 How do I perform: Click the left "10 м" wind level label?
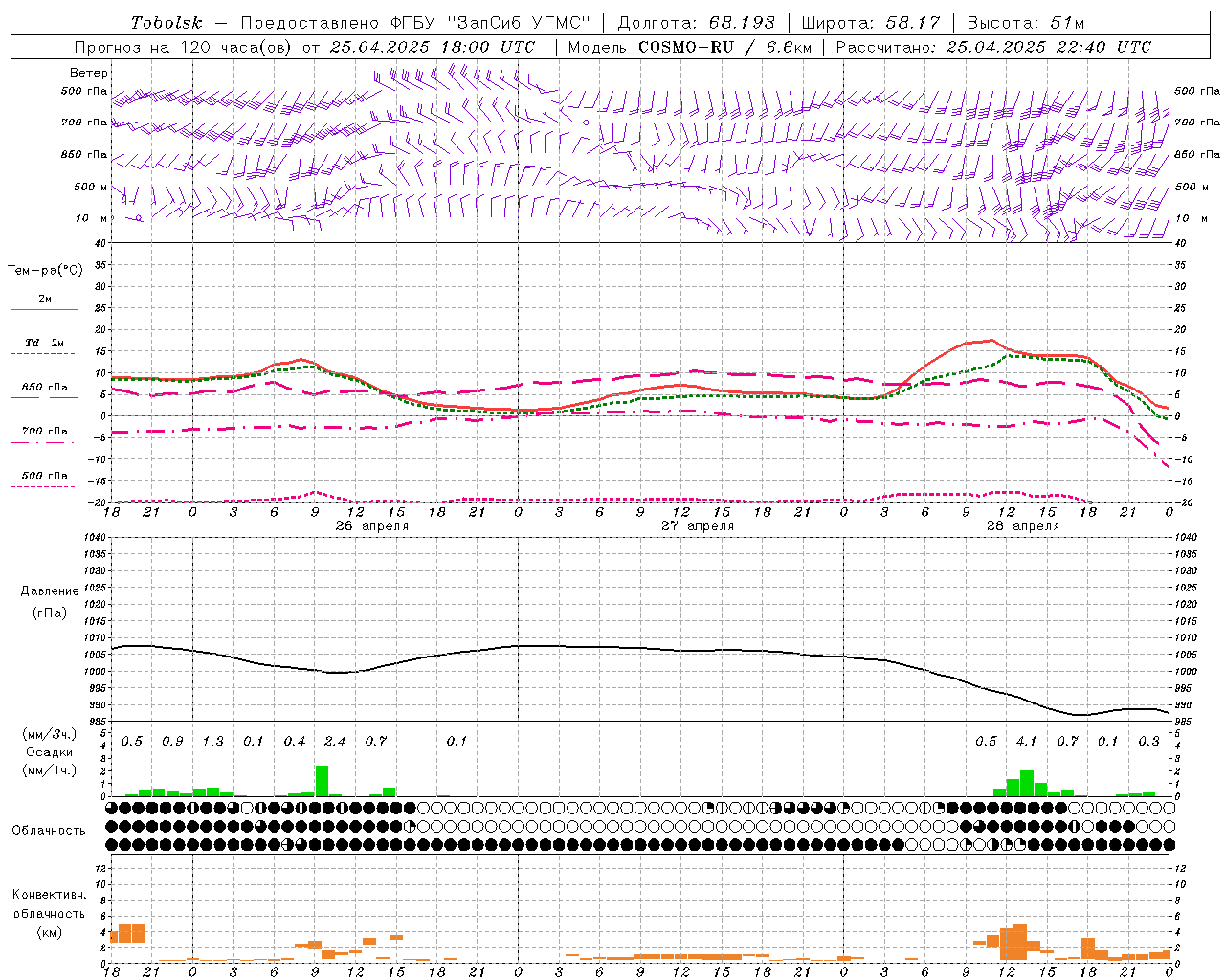coord(91,218)
